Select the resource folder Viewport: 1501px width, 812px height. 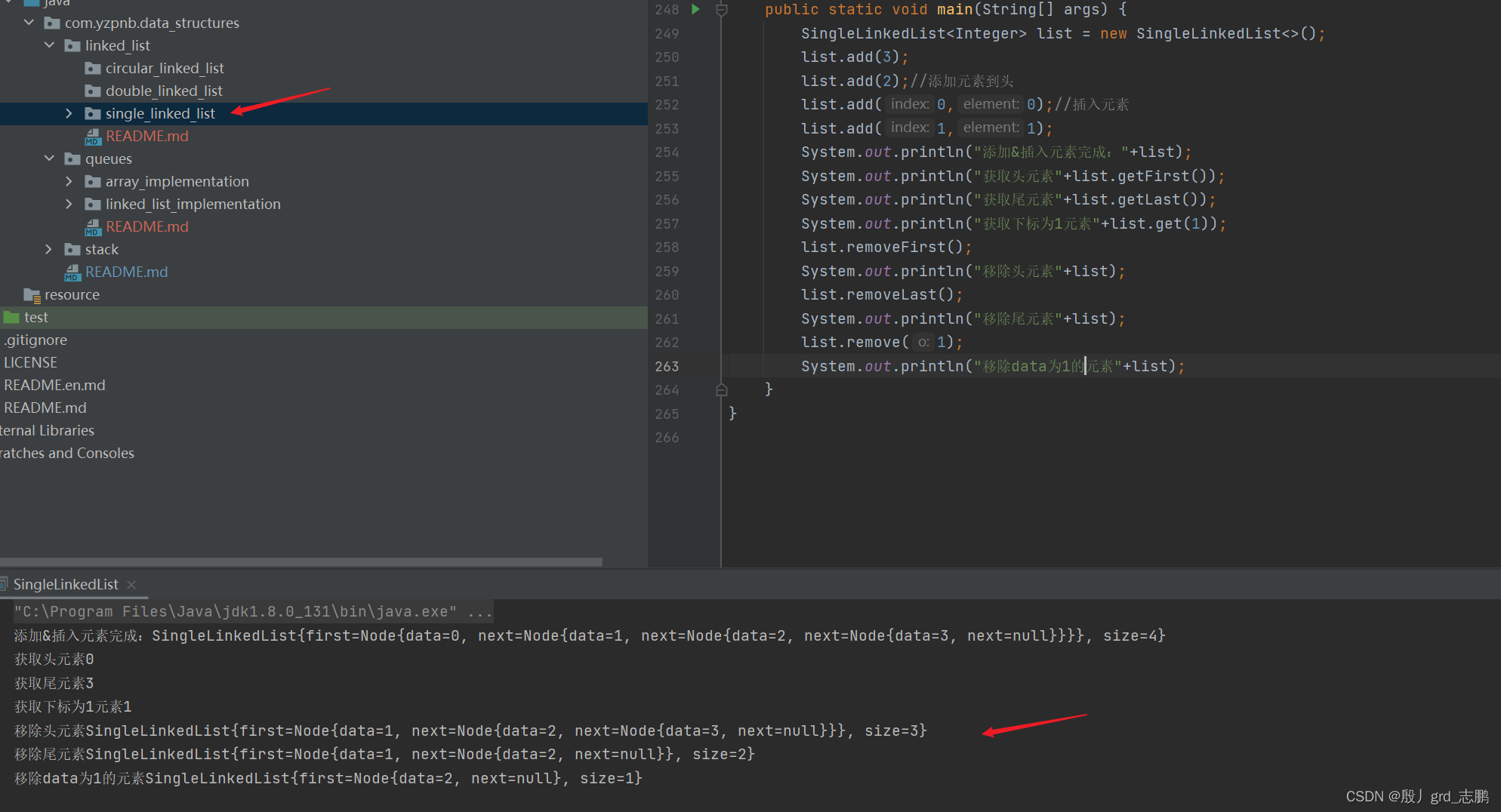pos(72,294)
